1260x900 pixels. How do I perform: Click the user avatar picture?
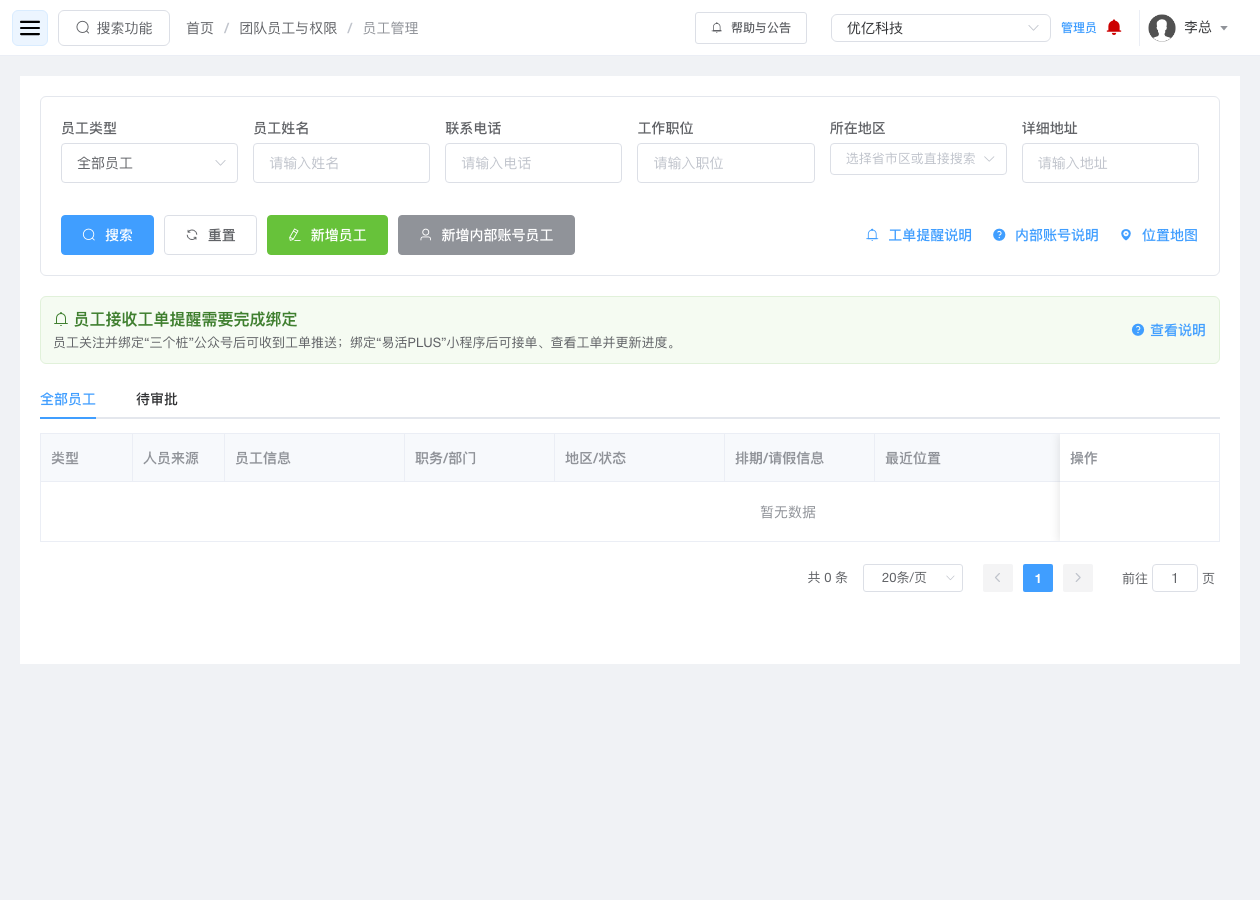coord(1162,28)
